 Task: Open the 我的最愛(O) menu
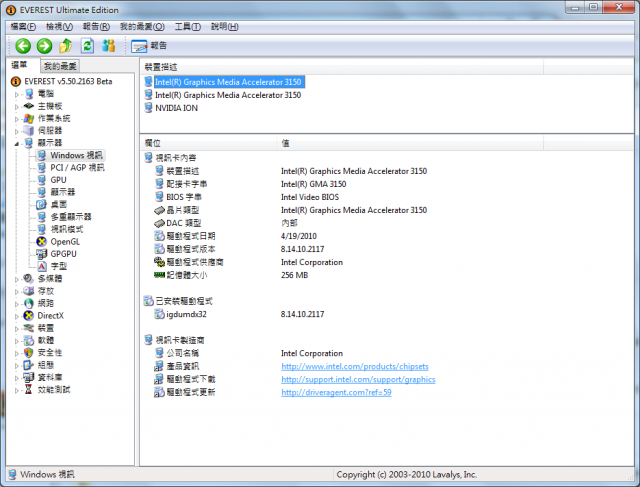(142, 27)
